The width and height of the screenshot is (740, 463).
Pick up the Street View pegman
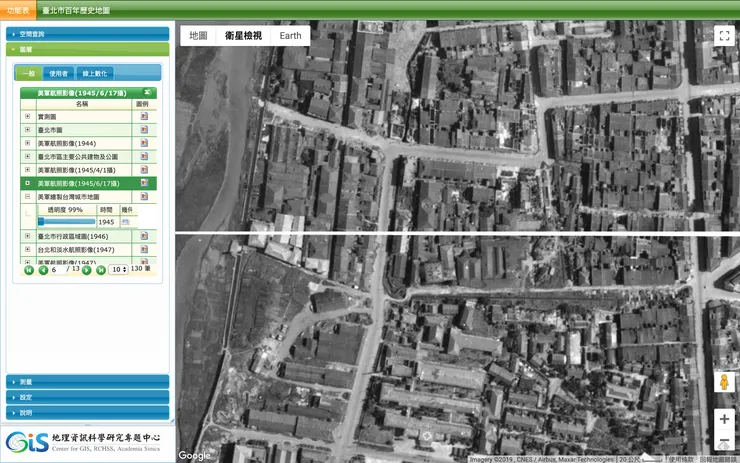724,382
